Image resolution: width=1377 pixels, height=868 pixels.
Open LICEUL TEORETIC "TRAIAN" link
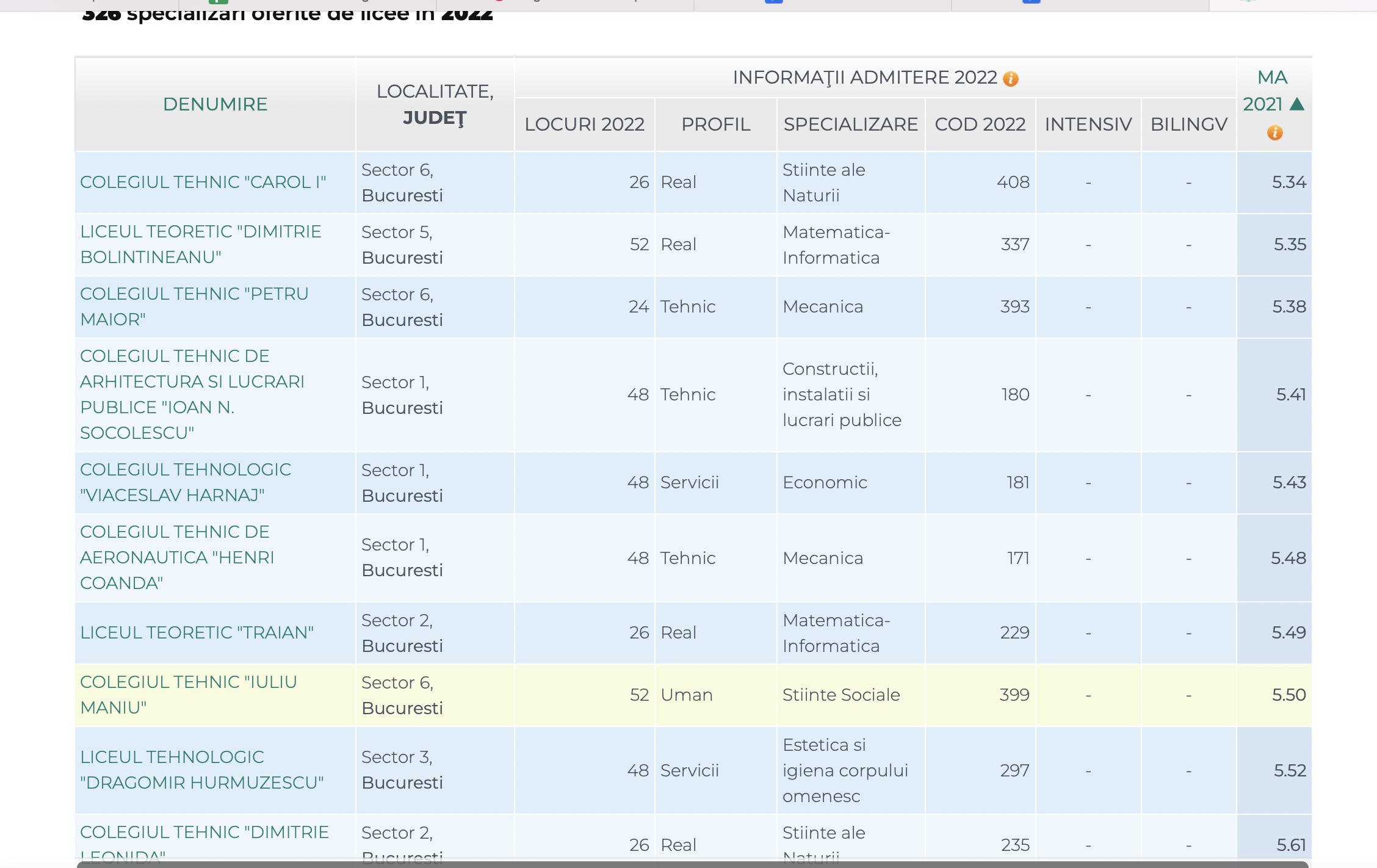197,633
